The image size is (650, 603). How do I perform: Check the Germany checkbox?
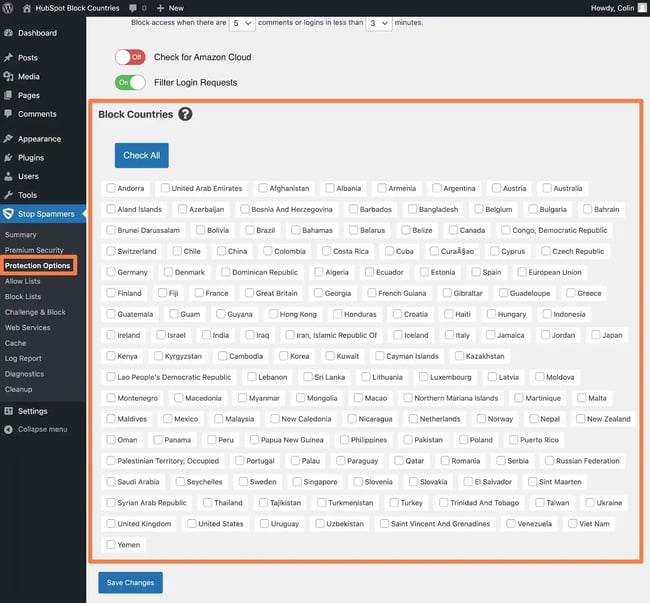tap(111, 272)
